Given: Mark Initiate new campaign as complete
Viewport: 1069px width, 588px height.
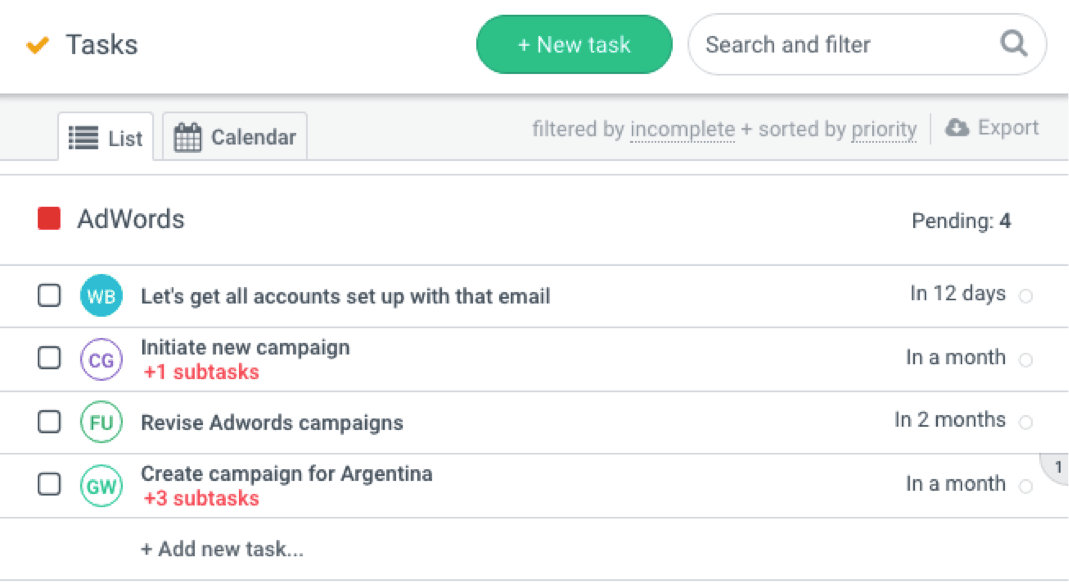Looking at the screenshot, I should pyautogui.click(x=49, y=358).
